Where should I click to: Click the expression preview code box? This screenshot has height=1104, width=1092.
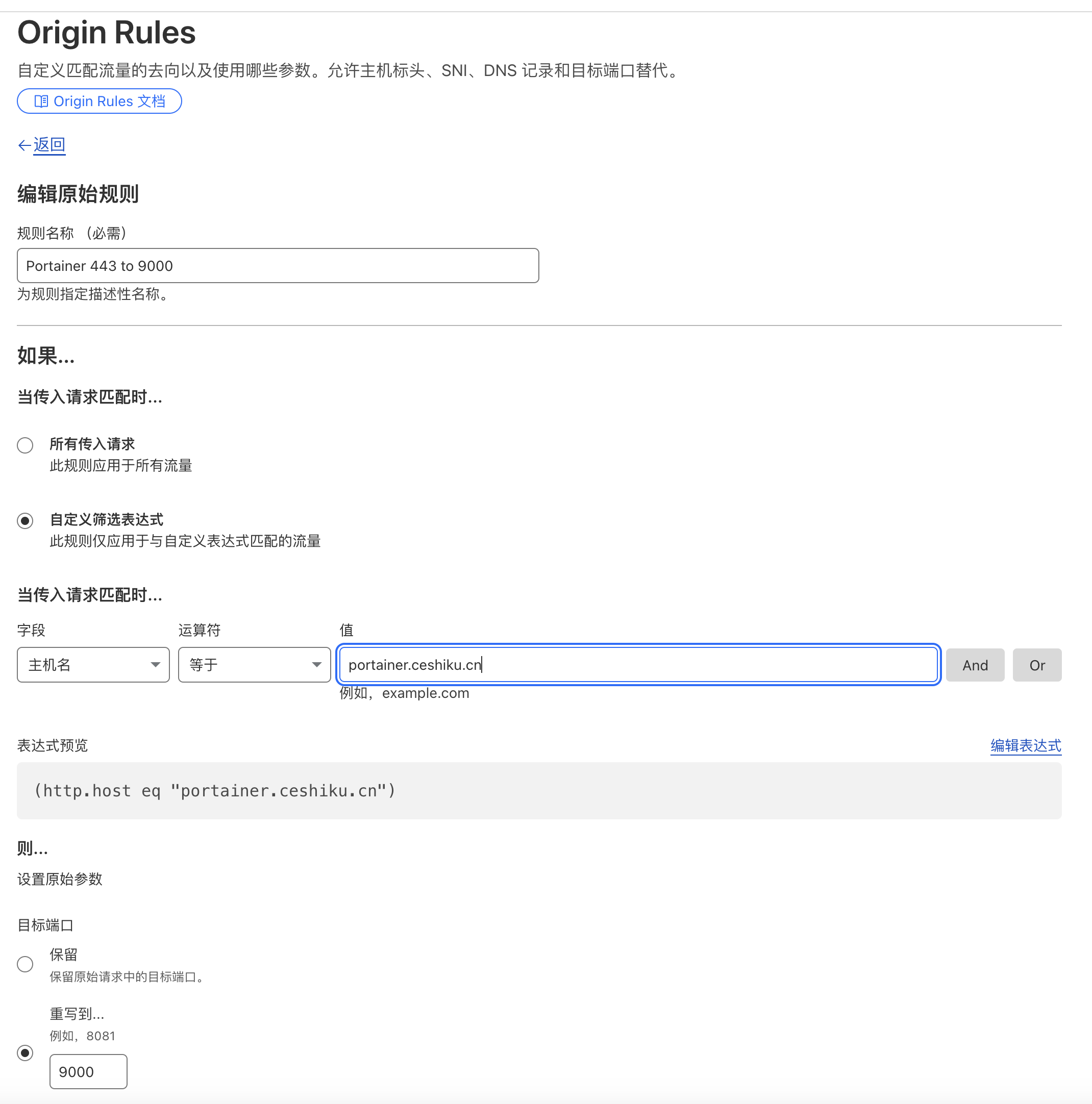539,791
